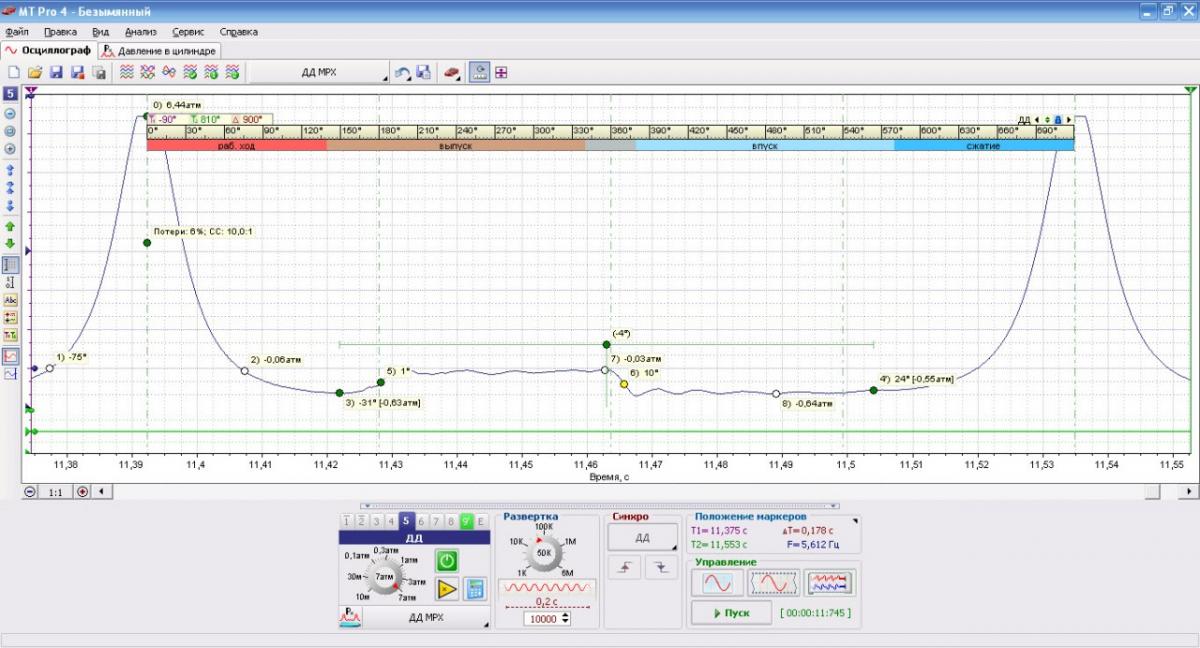The width and height of the screenshot is (1200, 648).
Task: Click the yellow amplifier triangle icon
Action: coord(447,589)
